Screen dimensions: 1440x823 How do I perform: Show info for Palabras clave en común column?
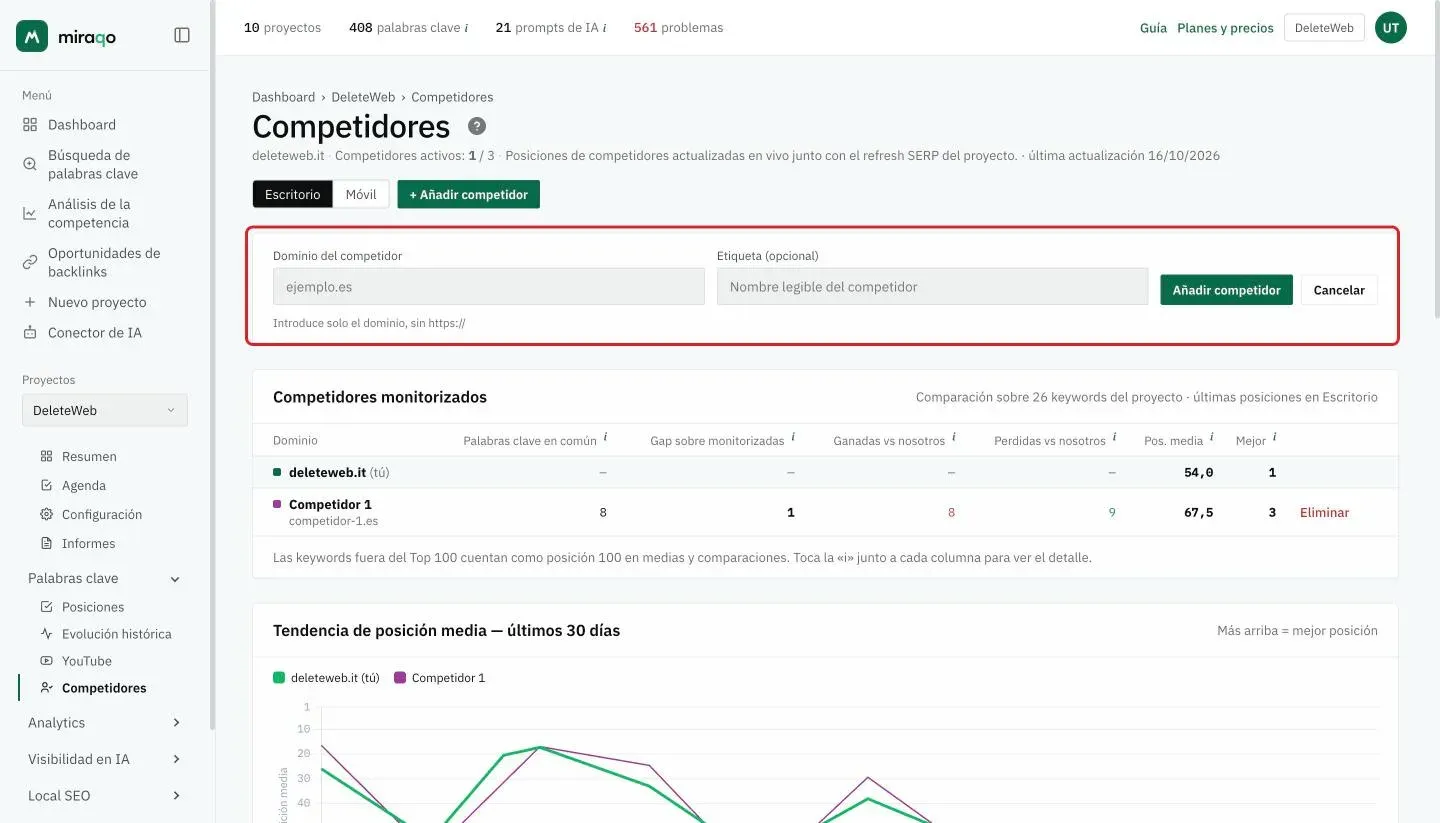click(x=605, y=438)
